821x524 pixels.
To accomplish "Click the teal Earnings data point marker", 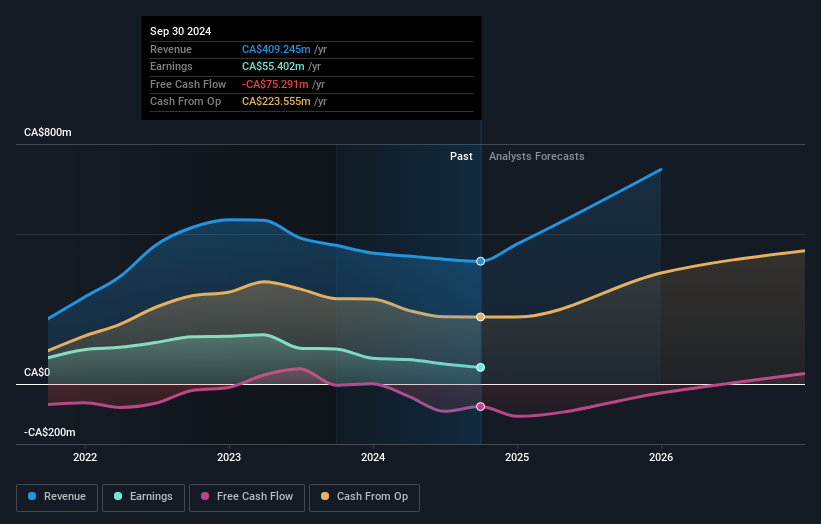I will point(480,367).
